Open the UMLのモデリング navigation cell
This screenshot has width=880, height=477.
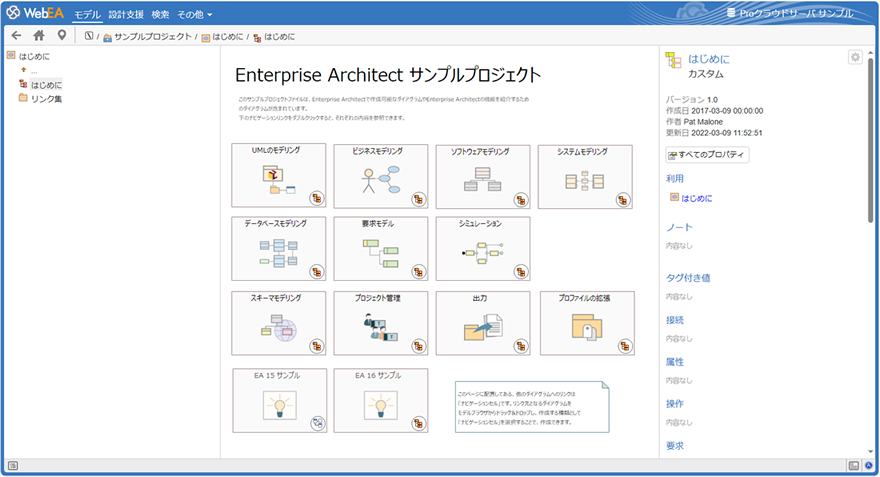coord(278,175)
